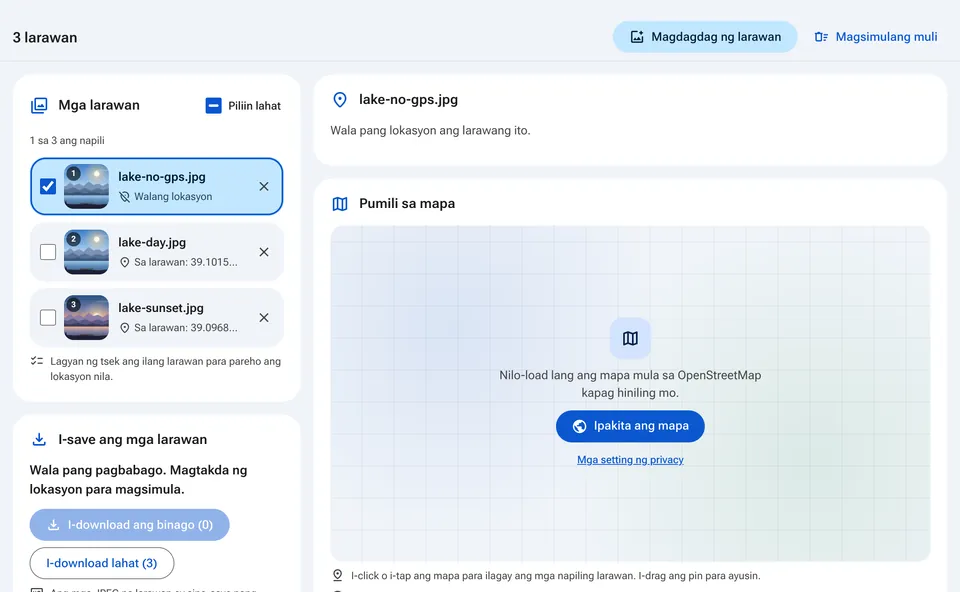The width and height of the screenshot is (960, 592).
Task: Toggle the Piliin lahat checkbox
Action: coord(213,105)
